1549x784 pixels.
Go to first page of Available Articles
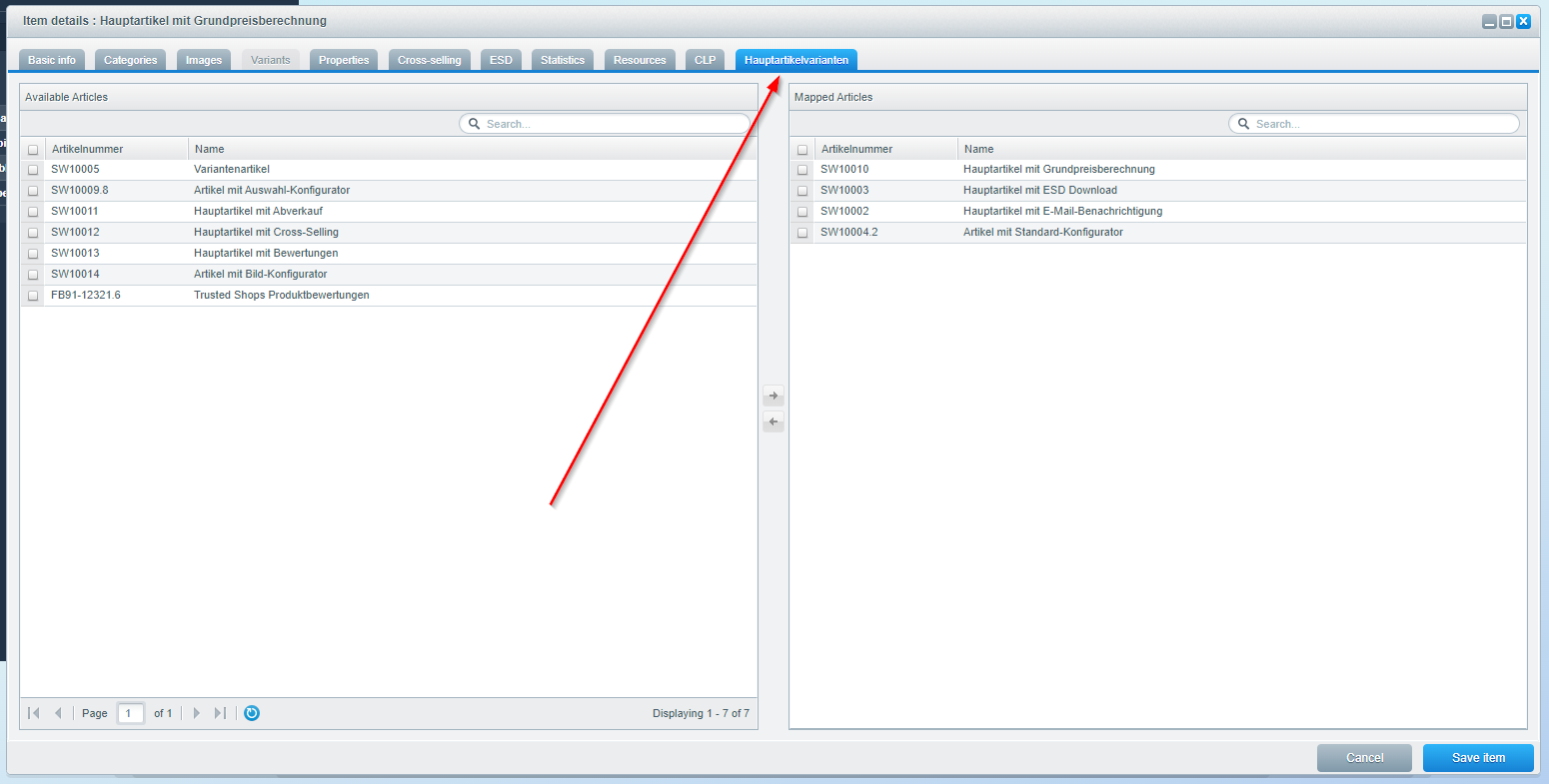[x=34, y=713]
